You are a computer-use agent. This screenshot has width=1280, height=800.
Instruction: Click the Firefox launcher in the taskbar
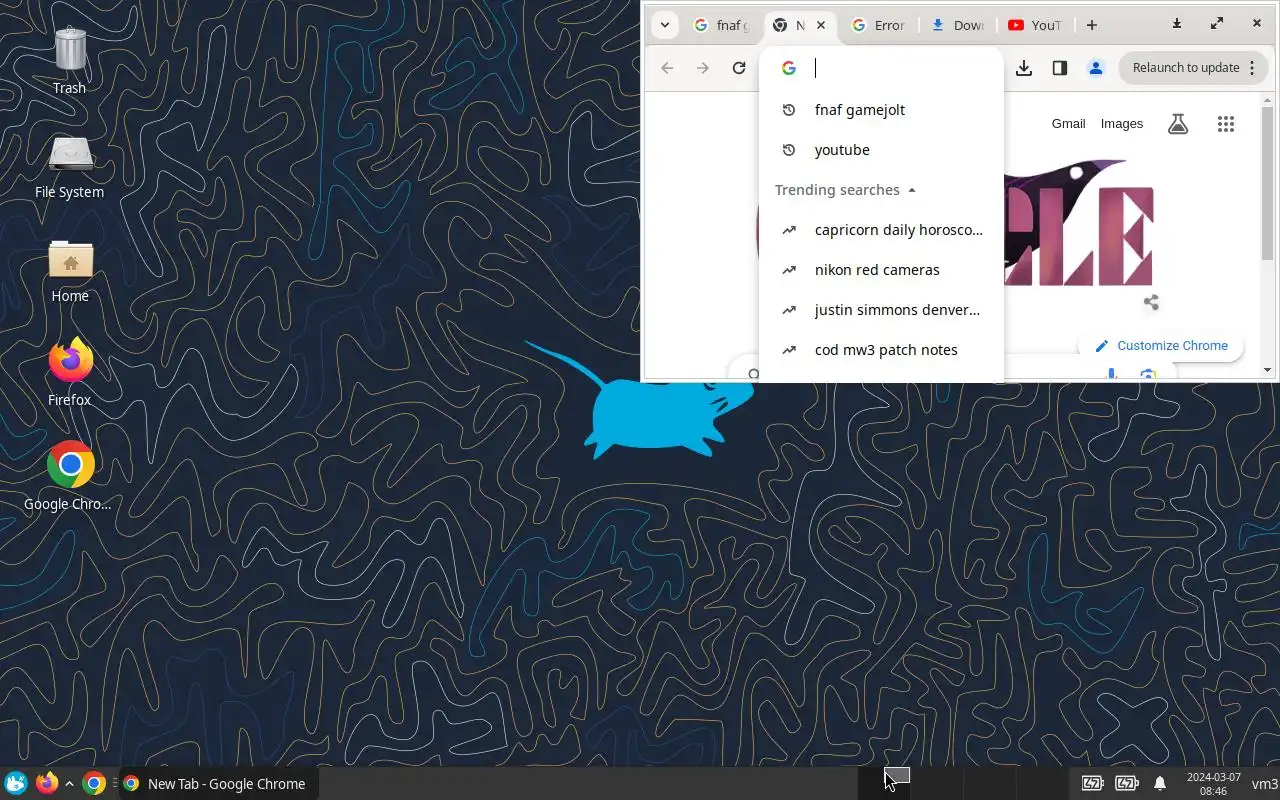pyautogui.click(x=47, y=783)
